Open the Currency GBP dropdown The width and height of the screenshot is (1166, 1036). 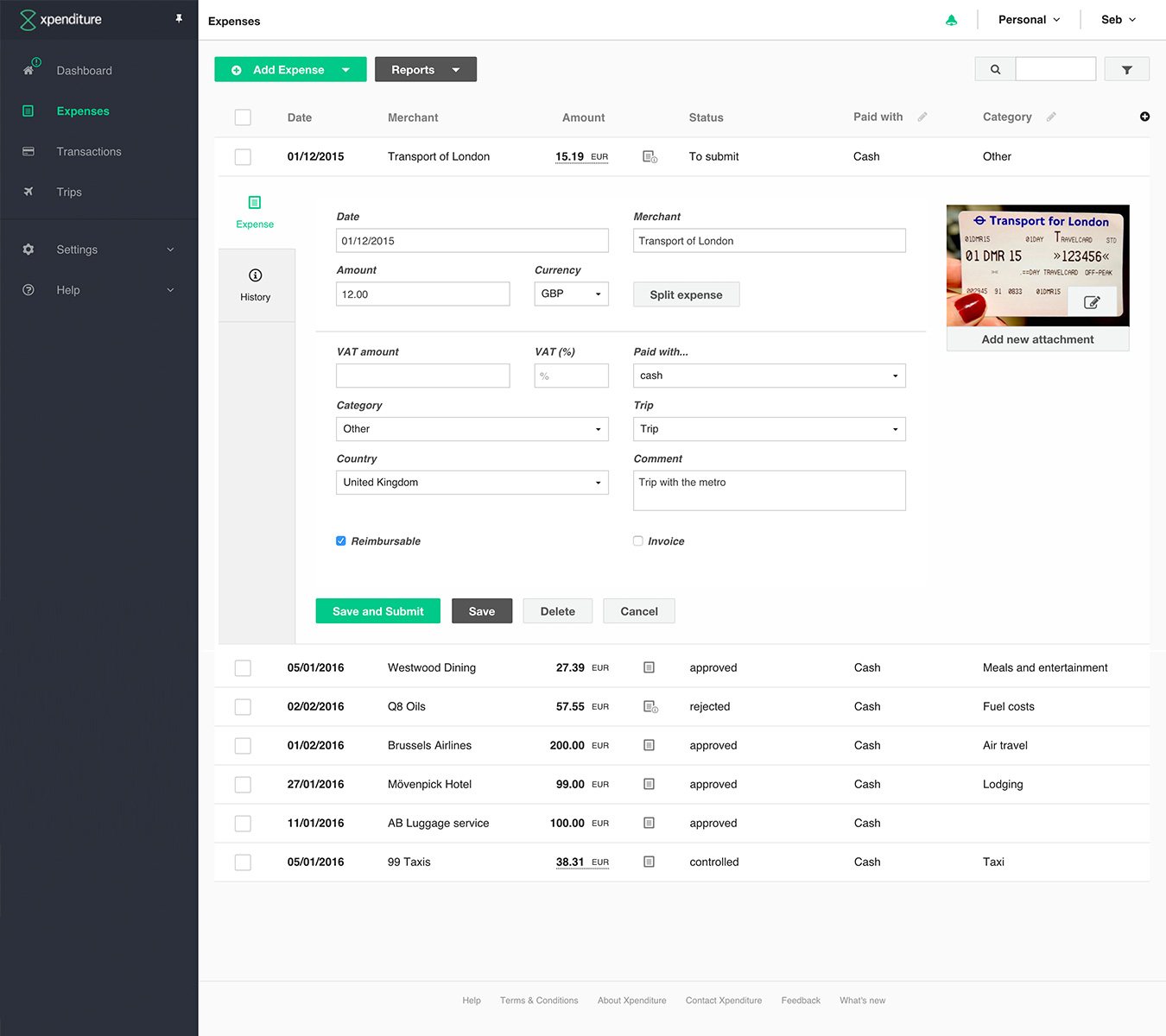[x=571, y=294]
